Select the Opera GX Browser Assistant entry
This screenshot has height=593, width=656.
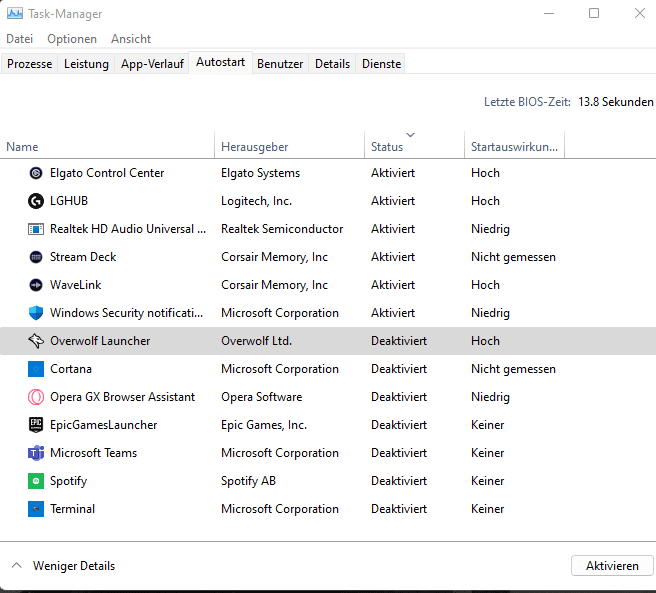[123, 397]
